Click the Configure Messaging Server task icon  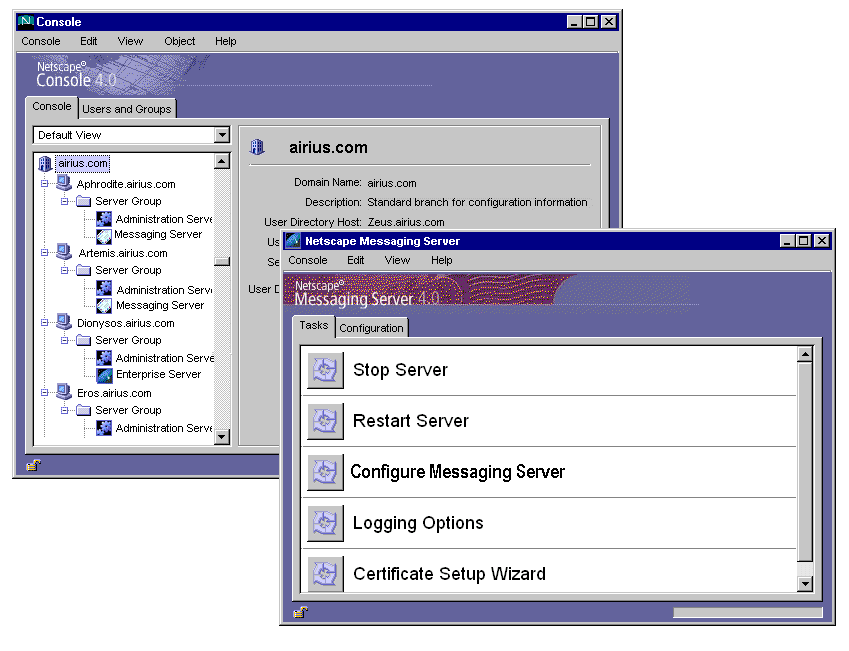[325, 472]
